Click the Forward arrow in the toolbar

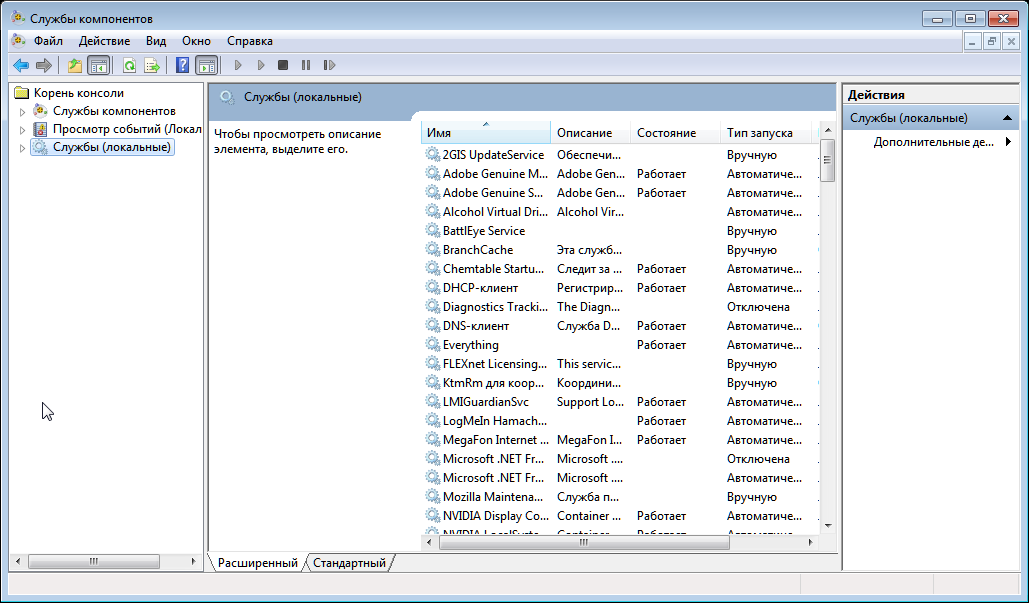44,65
